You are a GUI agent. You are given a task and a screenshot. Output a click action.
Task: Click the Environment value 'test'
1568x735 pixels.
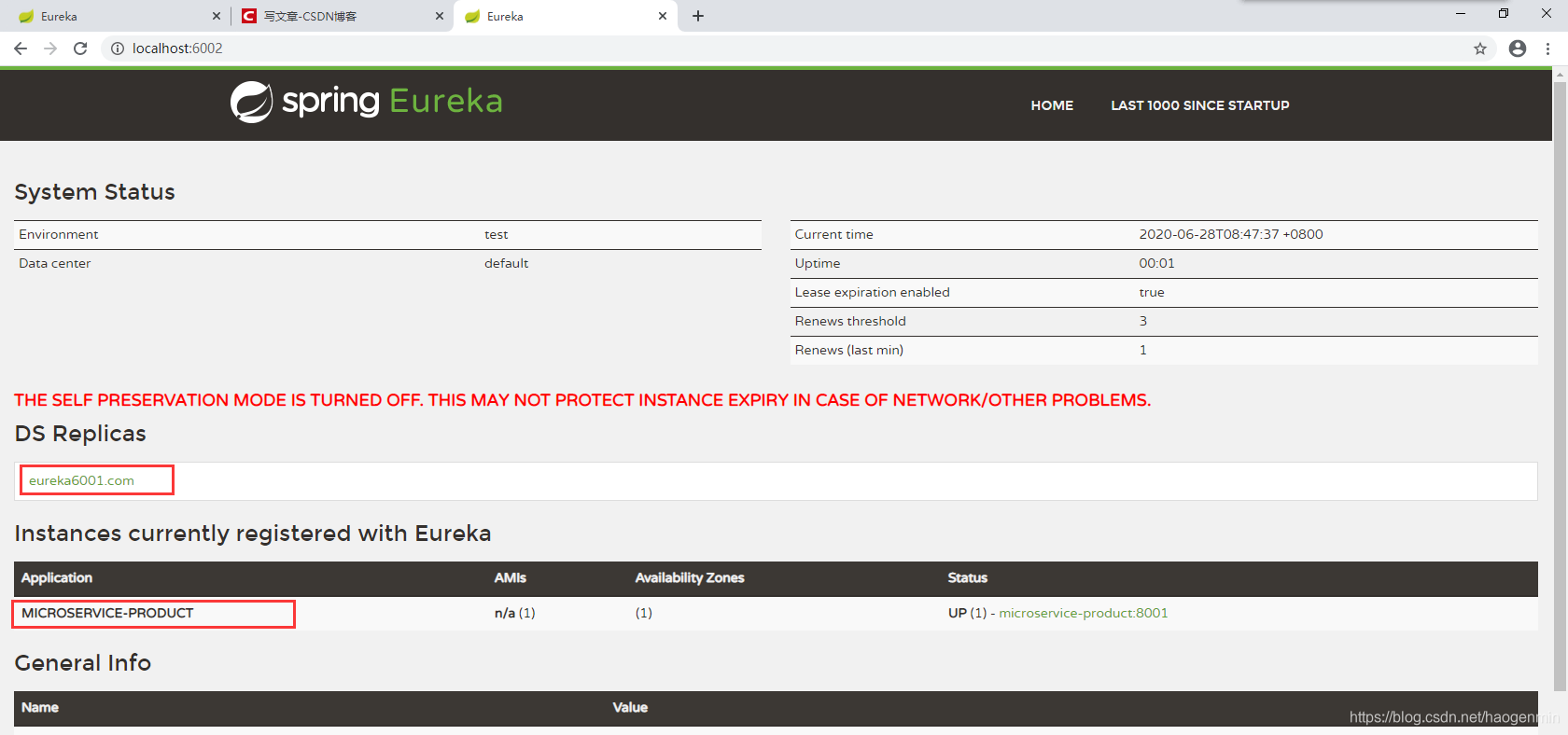[497, 234]
